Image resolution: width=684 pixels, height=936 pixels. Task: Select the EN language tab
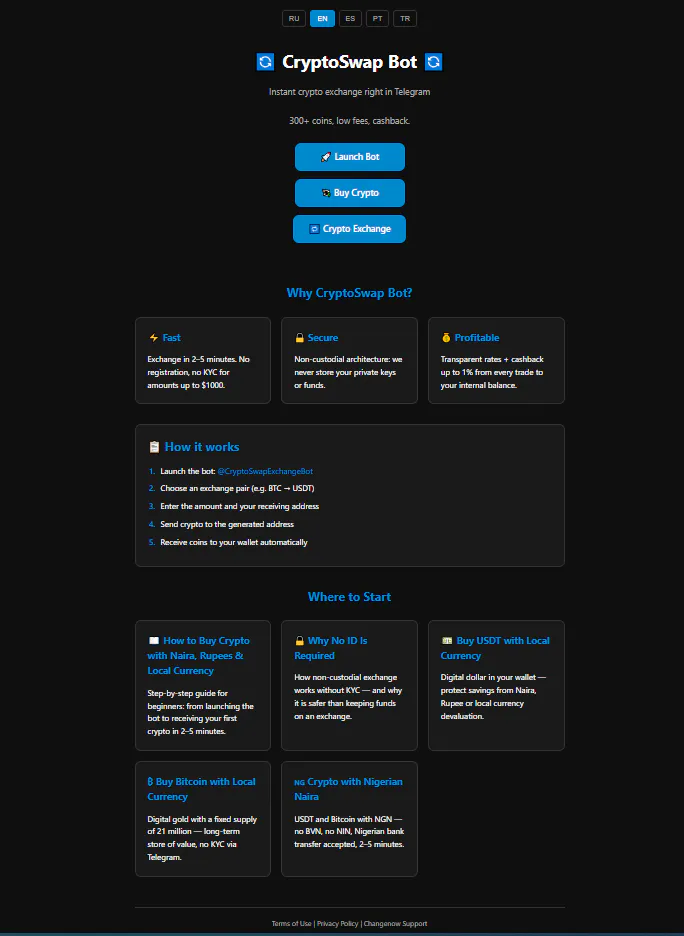322,19
